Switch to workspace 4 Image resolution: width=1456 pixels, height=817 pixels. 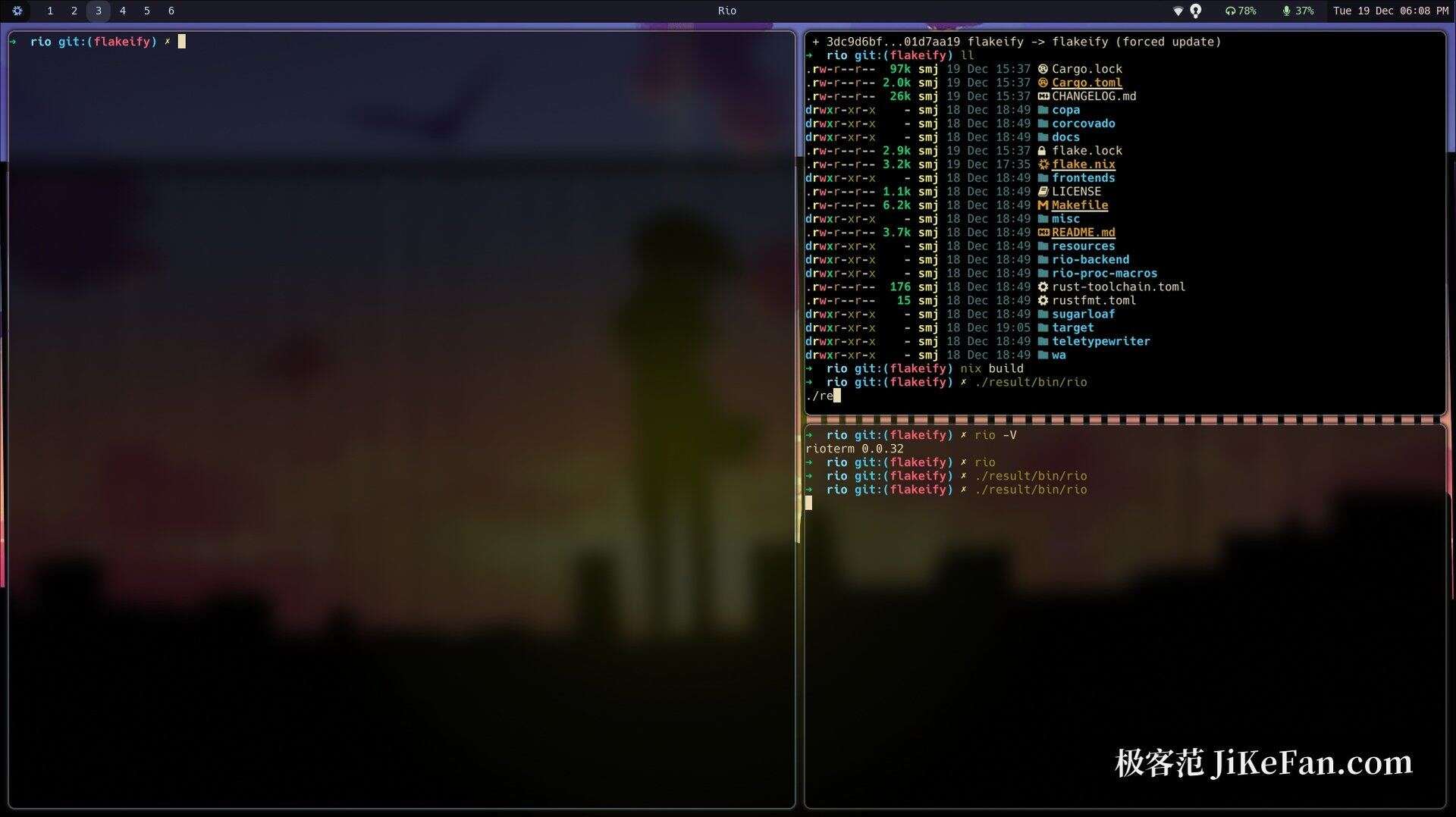123,11
